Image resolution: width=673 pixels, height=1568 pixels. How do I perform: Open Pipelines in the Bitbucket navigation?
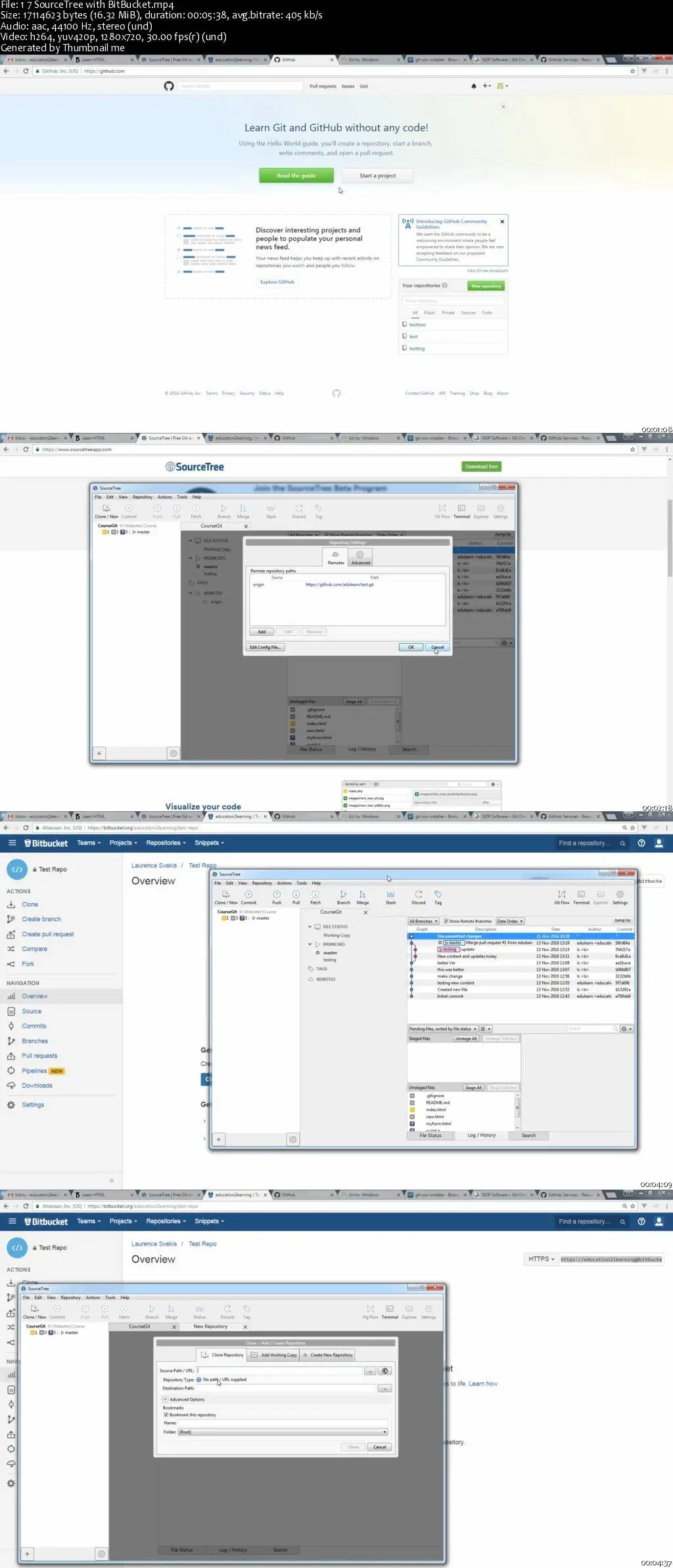(34, 1071)
